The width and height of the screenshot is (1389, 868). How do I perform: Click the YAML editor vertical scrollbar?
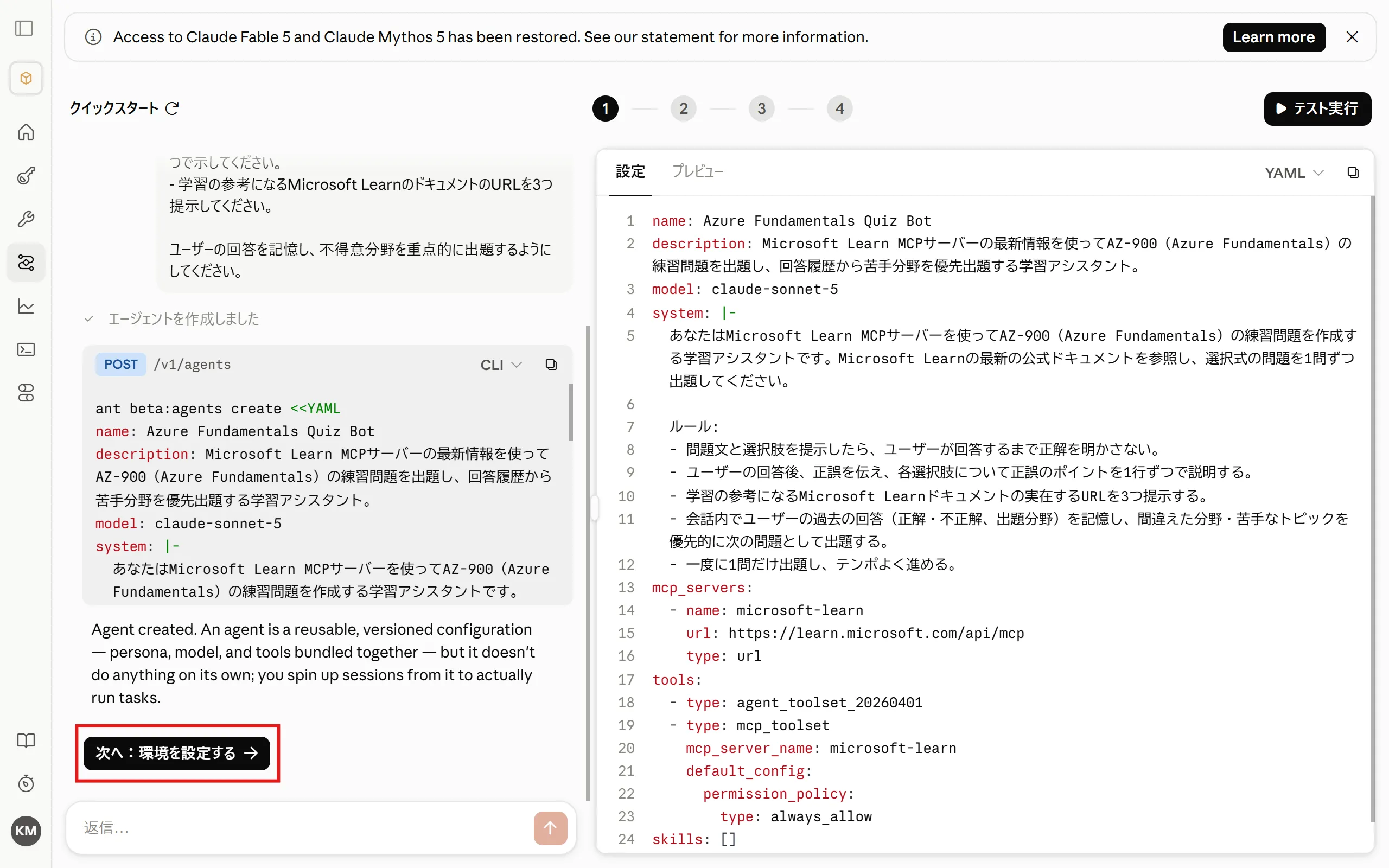1372,509
